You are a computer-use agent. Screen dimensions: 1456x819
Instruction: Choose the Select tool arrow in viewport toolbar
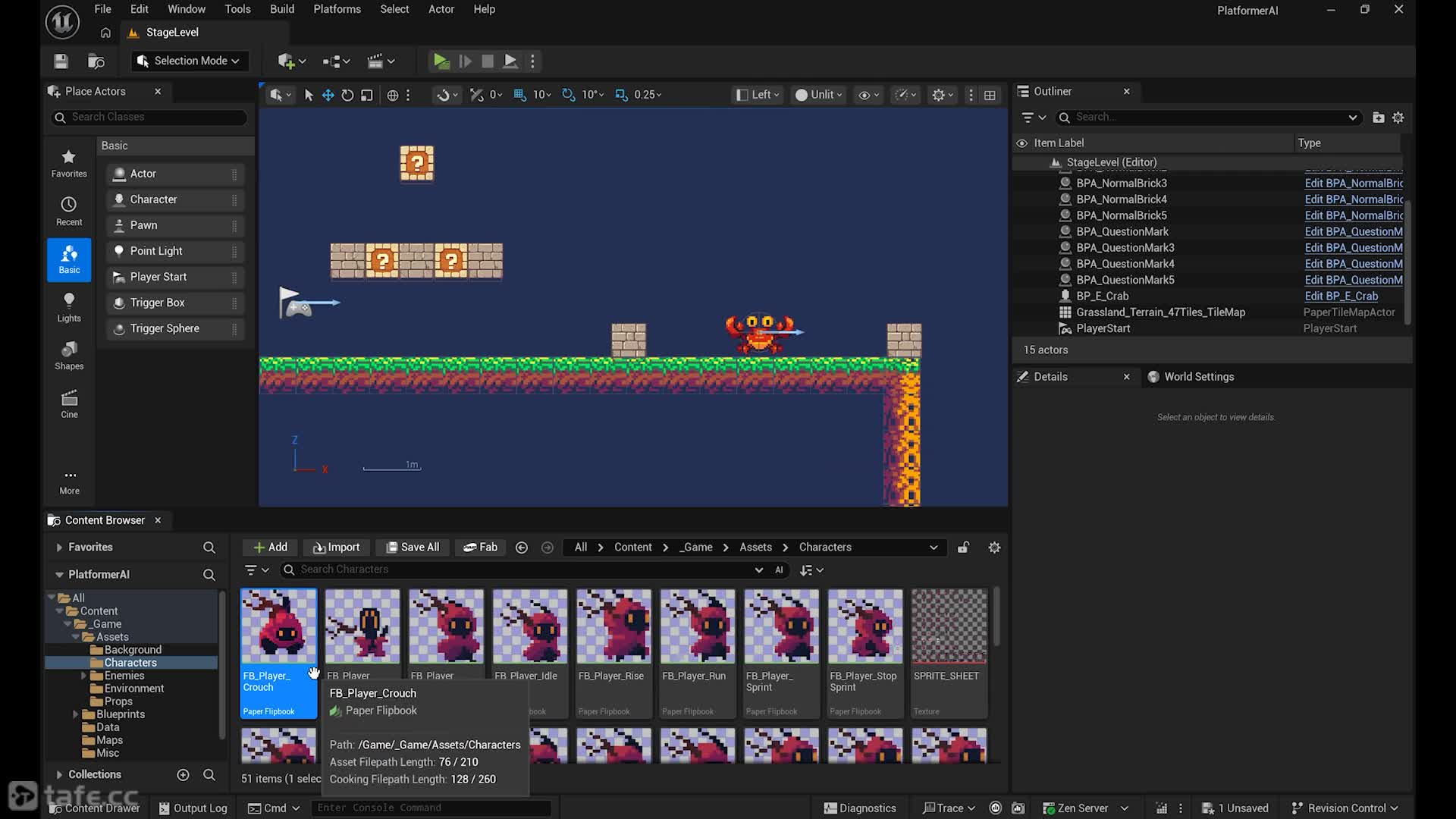point(309,95)
